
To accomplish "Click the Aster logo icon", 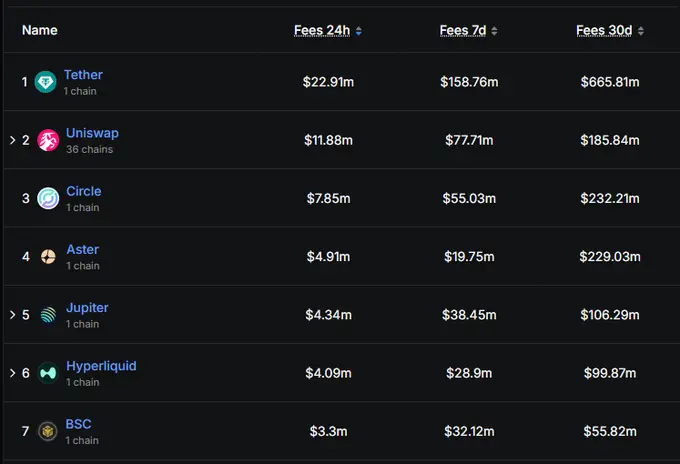I will point(47,257).
